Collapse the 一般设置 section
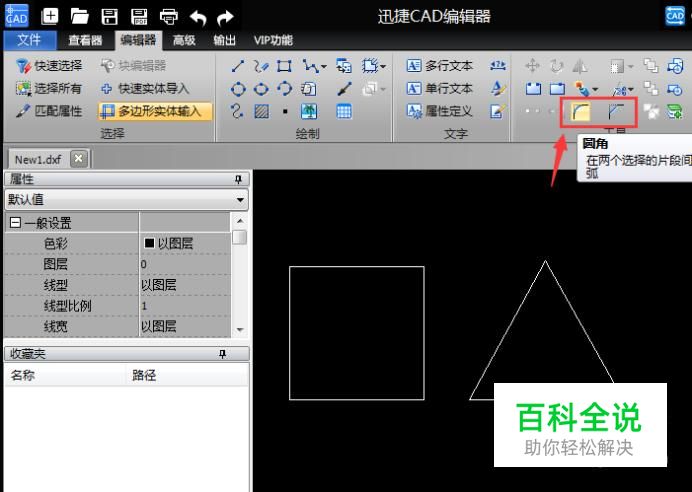Image resolution: width=692 pixels, height=492 pixels. tap(15, 222)
